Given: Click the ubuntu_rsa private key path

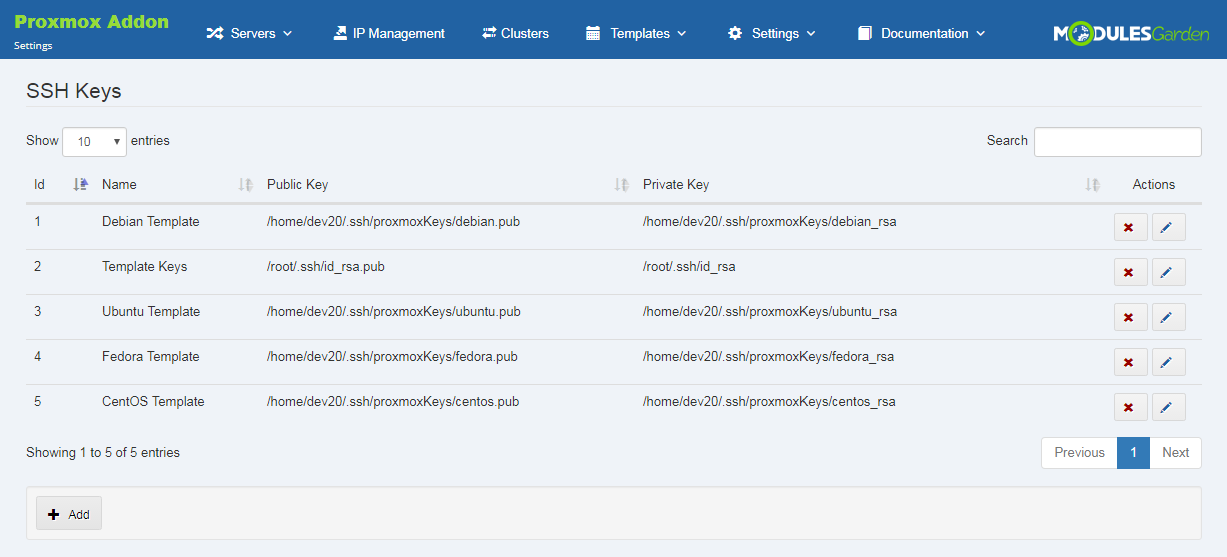Looking at the screenshot, I should 770,311.
